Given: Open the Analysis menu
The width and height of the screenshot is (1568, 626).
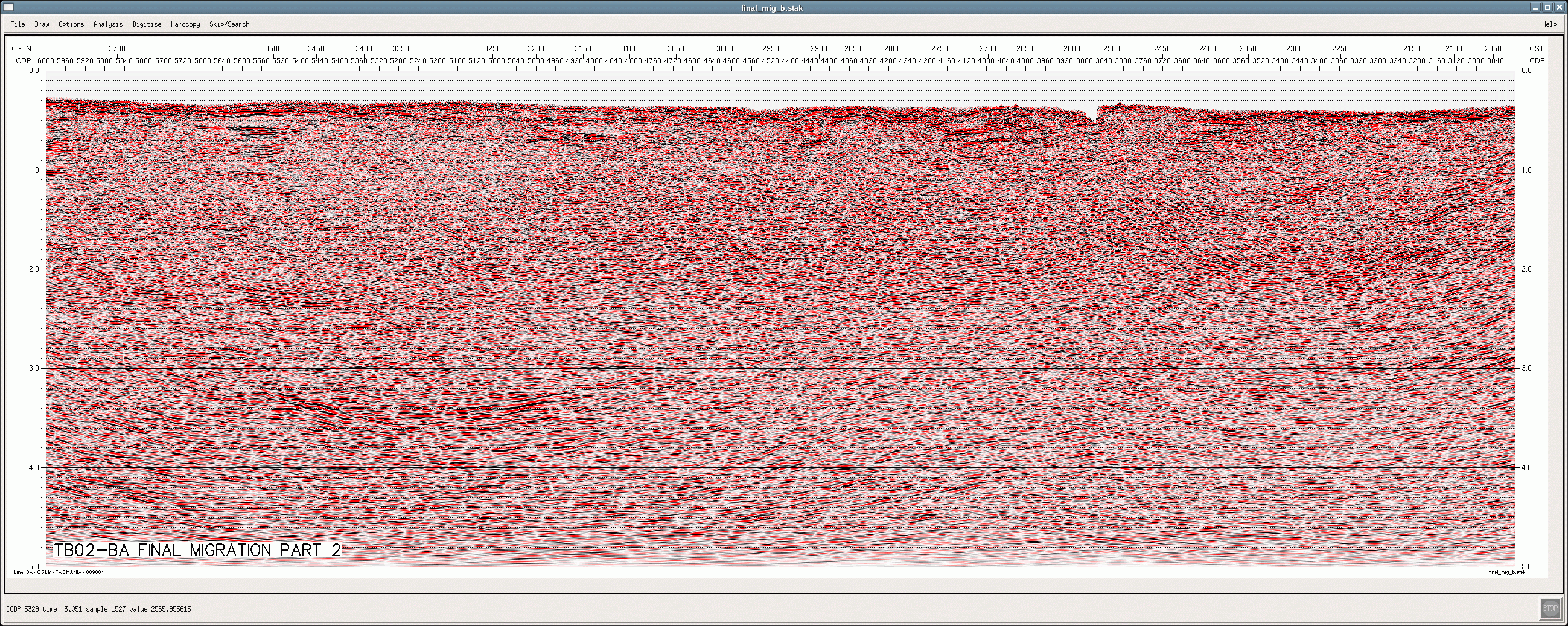Looking at the screenshot, I should pyautogui.click(x=108, y=24).
